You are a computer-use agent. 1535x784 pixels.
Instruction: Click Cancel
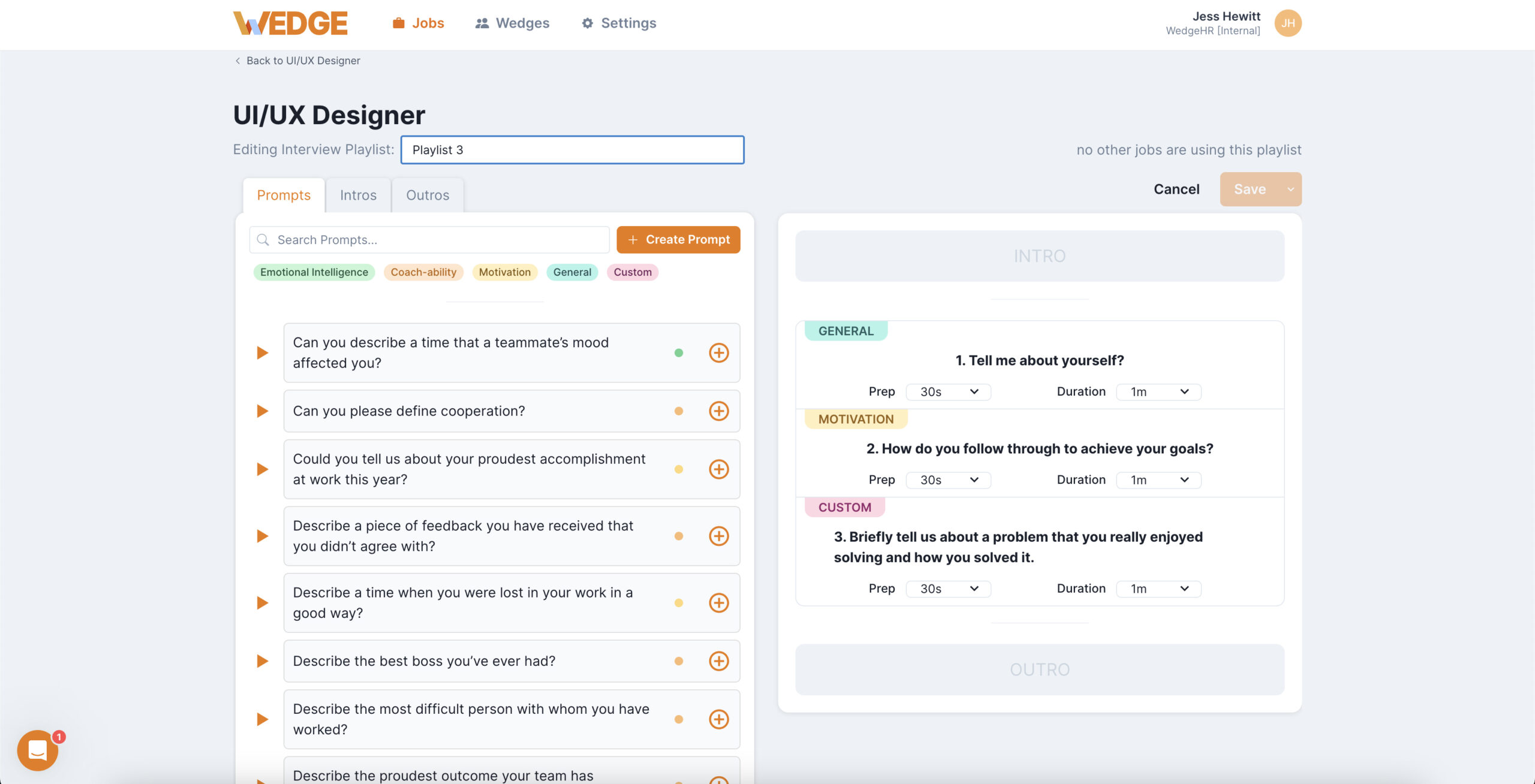click(1176, 189)
